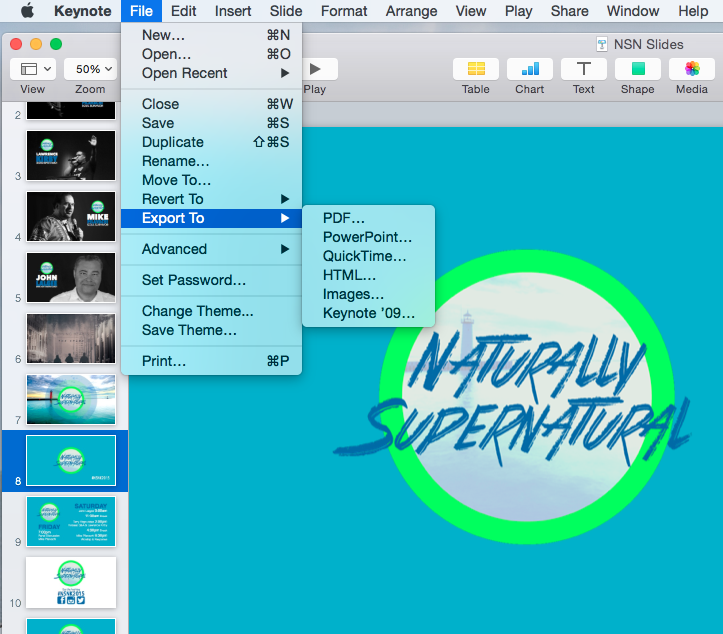Click Change Theme… menu item
Viewport: 723px width, 634px height.
click(x=212, y=311)
